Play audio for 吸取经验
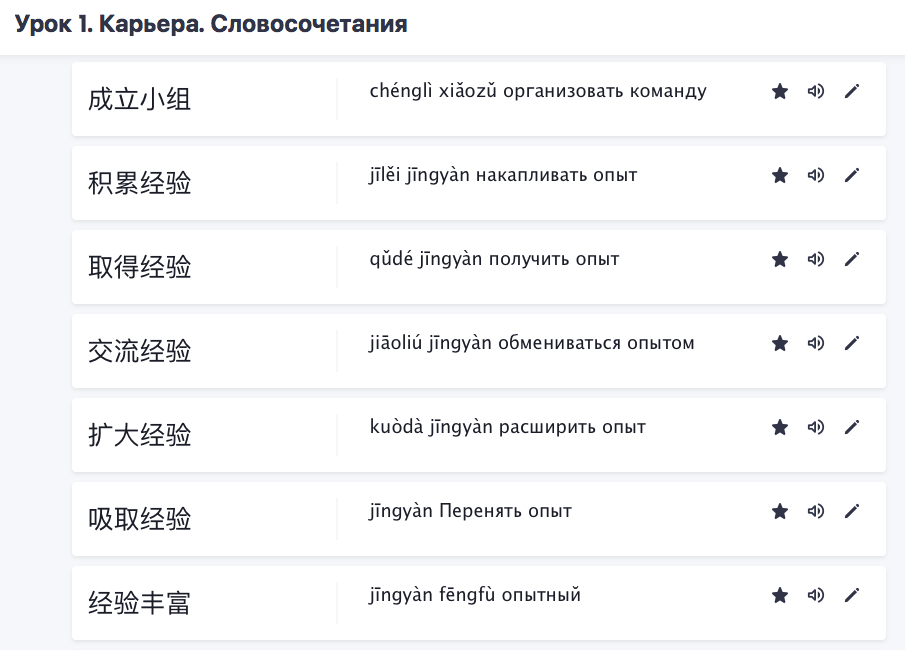This screenshot has width=905, height=650. point(816,511)
